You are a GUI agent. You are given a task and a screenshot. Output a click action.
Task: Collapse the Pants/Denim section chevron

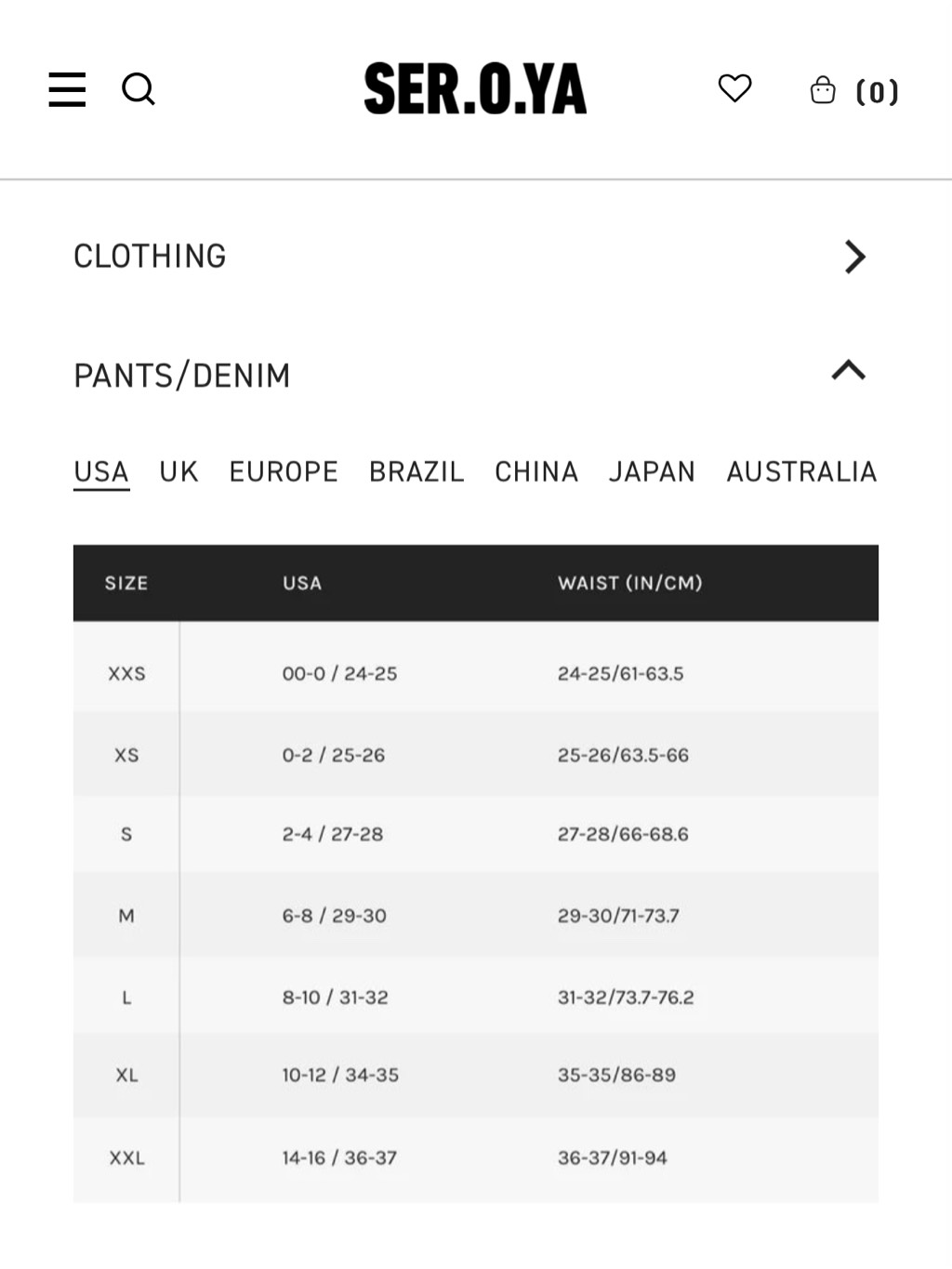coord(849,371)
